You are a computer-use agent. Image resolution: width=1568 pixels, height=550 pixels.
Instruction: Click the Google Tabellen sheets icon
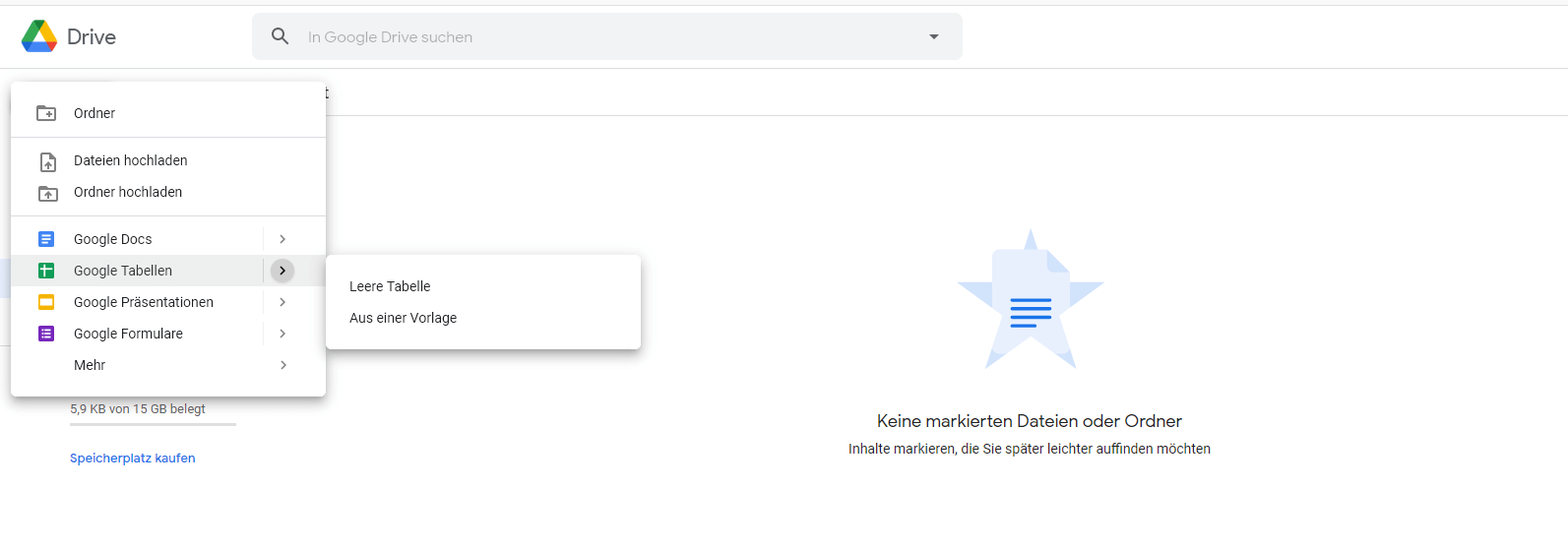(46, 271)
